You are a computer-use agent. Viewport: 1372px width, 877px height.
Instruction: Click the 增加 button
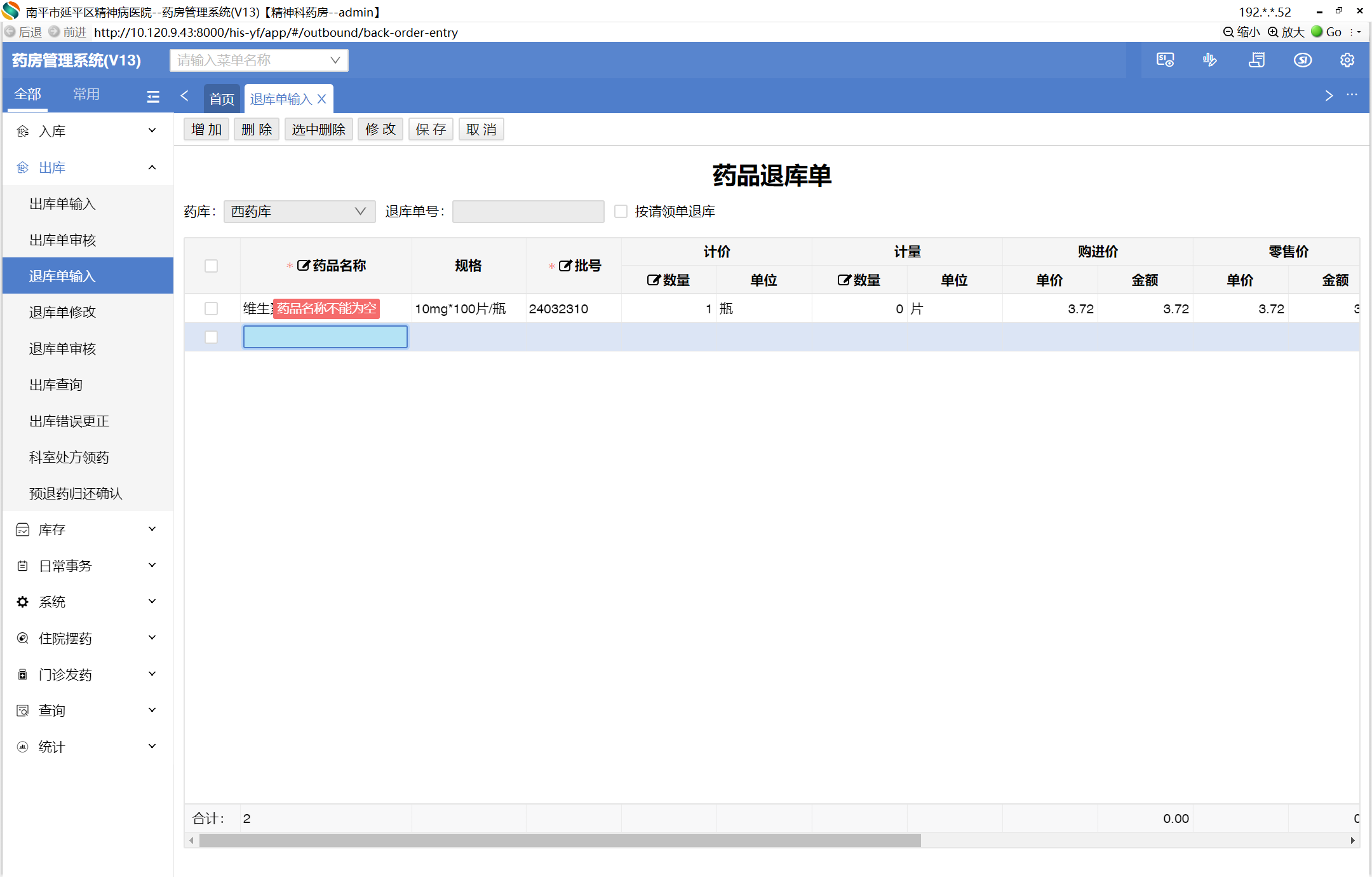[206, 130]
